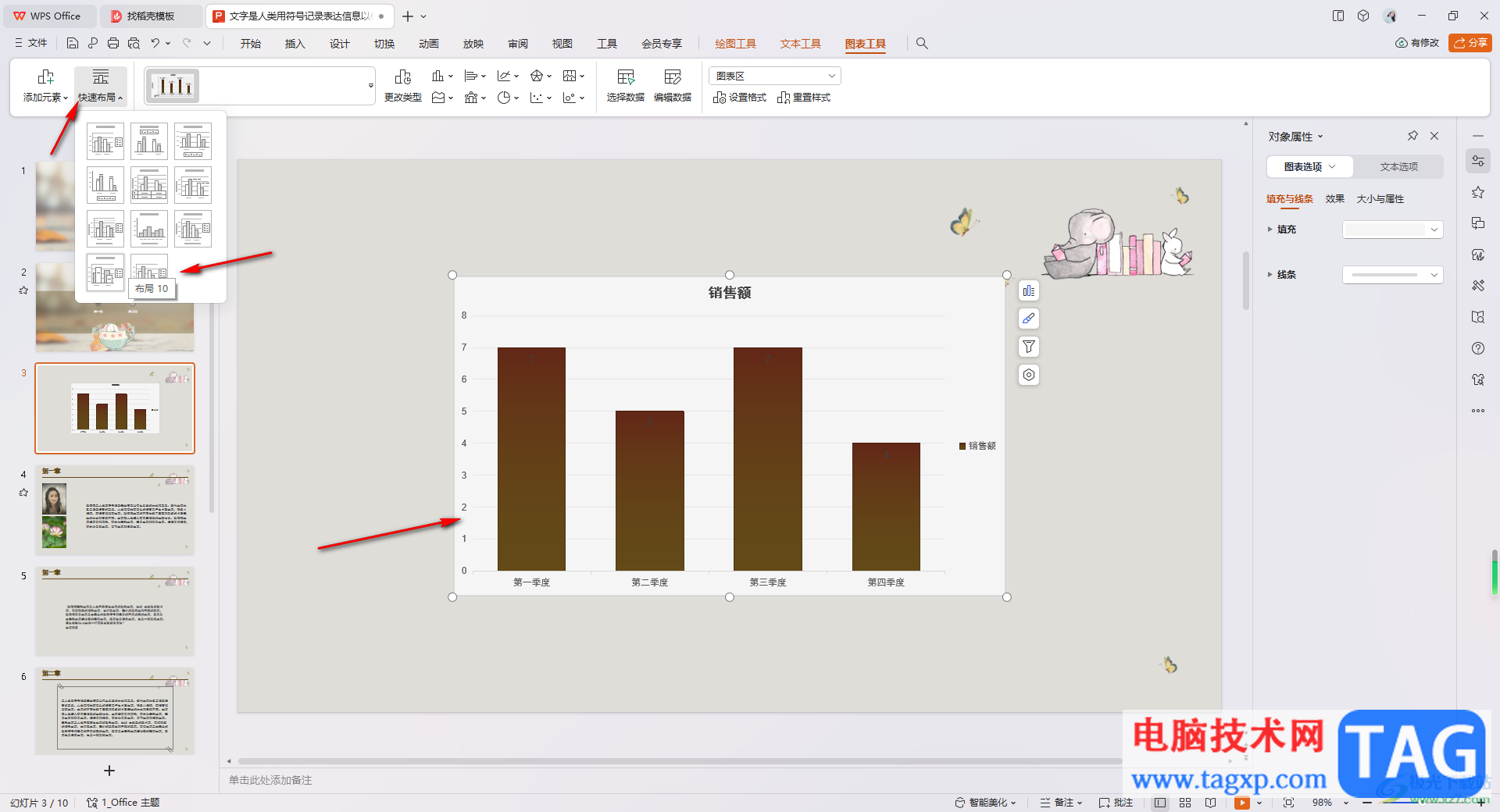Open the Drawing Tools (绘图工具) tab
This screenshot has height=812, width=1500.
click(x=735, y=44)
